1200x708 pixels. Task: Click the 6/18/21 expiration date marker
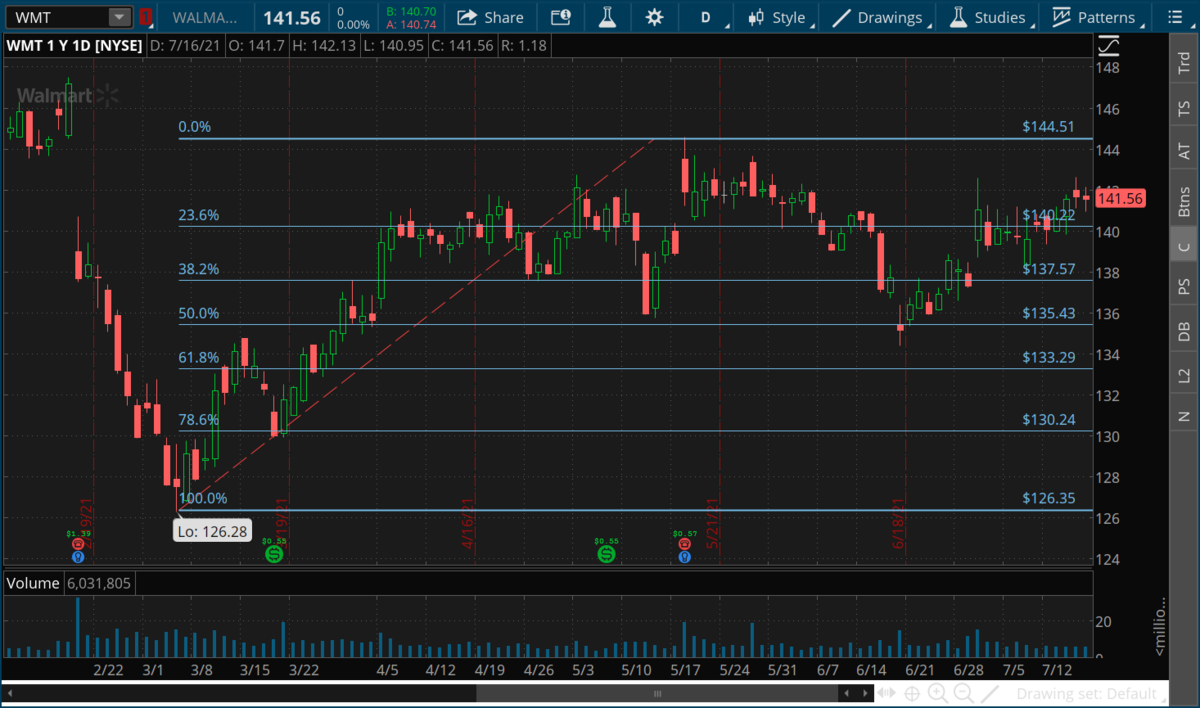(x=897, y=522)
